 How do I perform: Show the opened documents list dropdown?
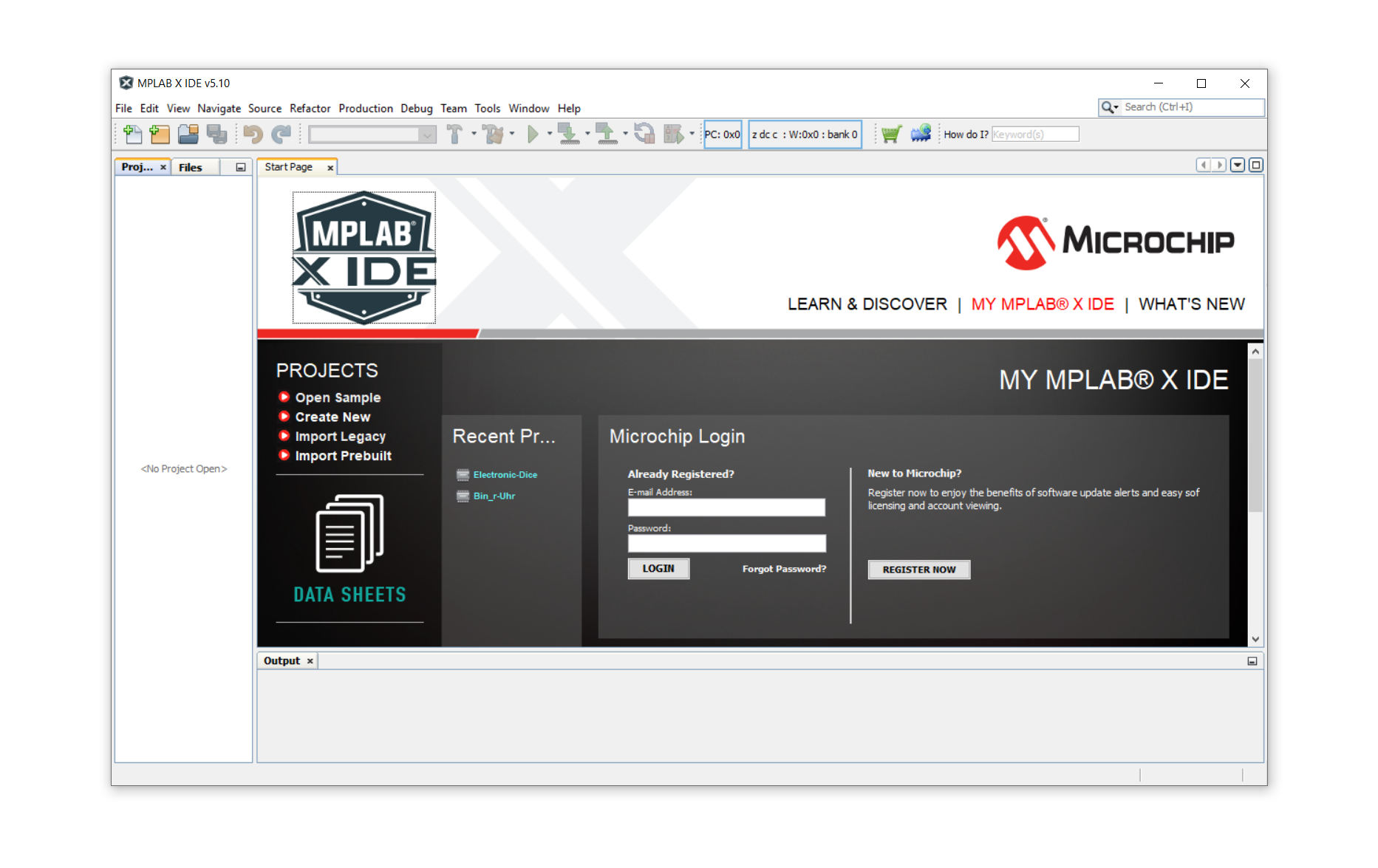(x=1238, y=165)
